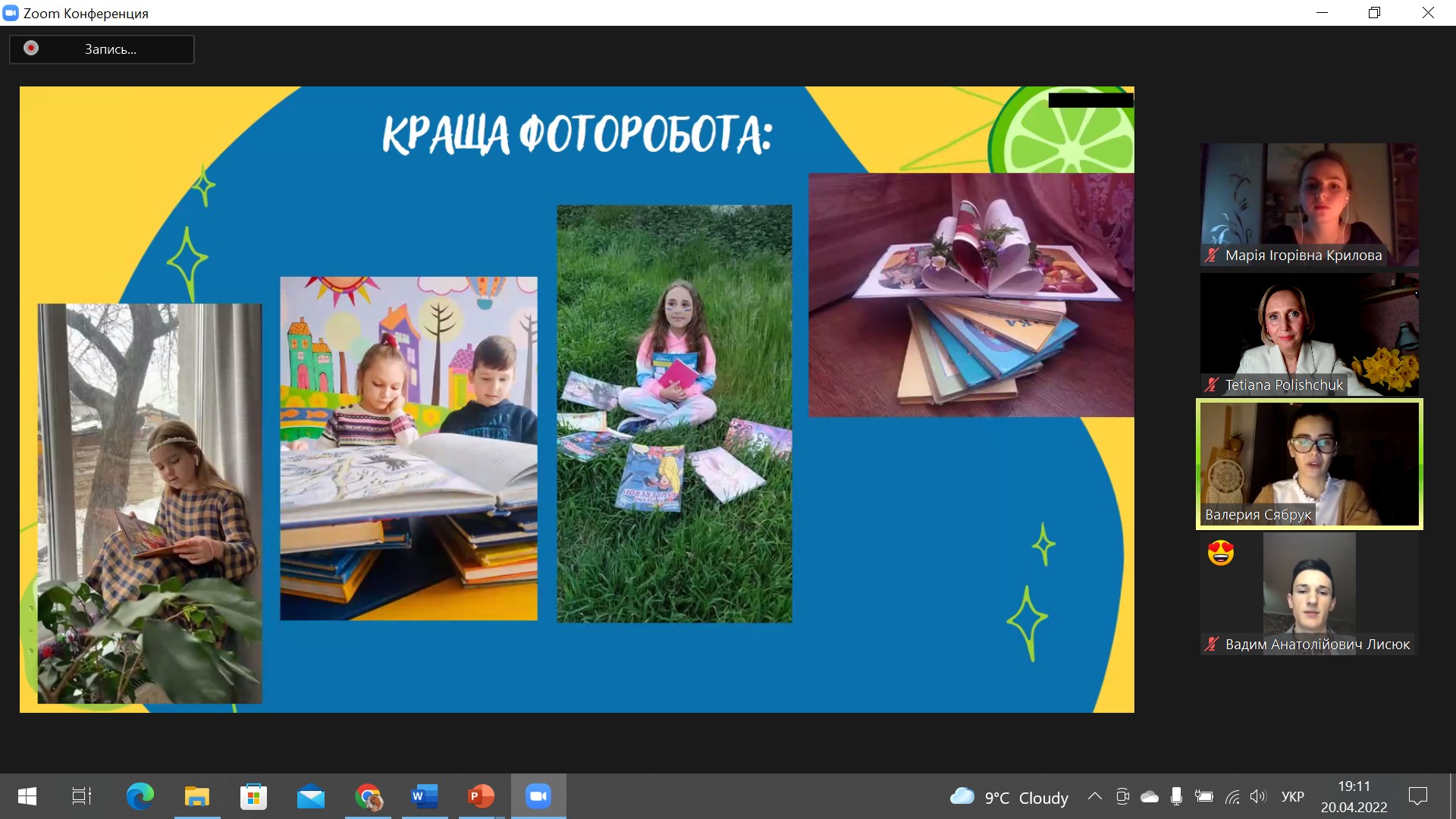The image size is (1456, 819).
Task: Open Task View on the taskbar
Action: 82,796
